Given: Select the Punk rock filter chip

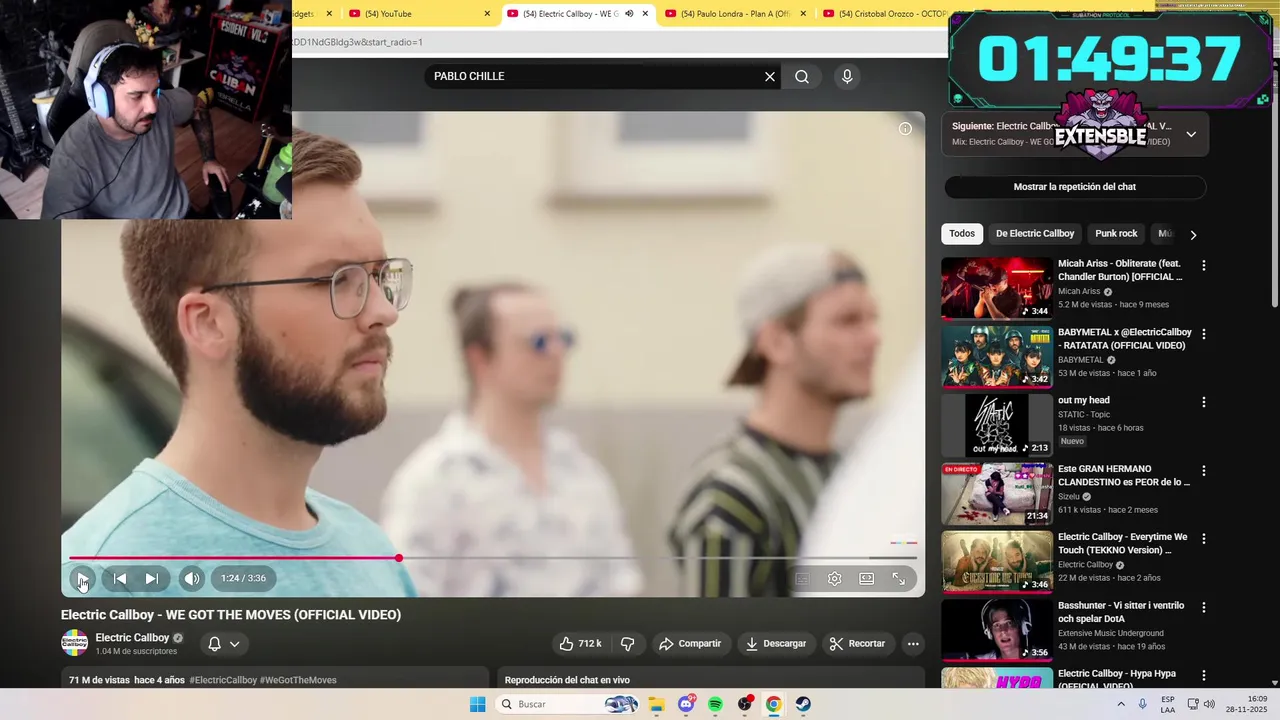Looking at the screenshot, I should pos(1116,233).
